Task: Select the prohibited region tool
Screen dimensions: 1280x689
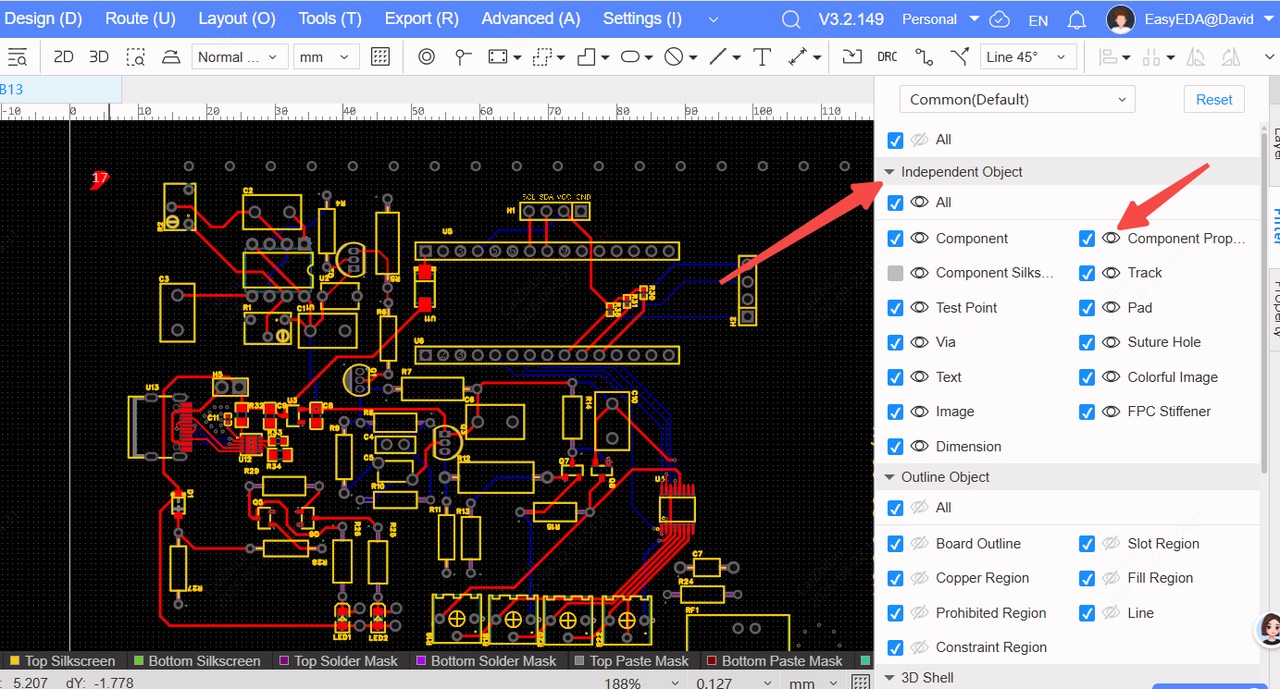Action: [x=674, y=57]
